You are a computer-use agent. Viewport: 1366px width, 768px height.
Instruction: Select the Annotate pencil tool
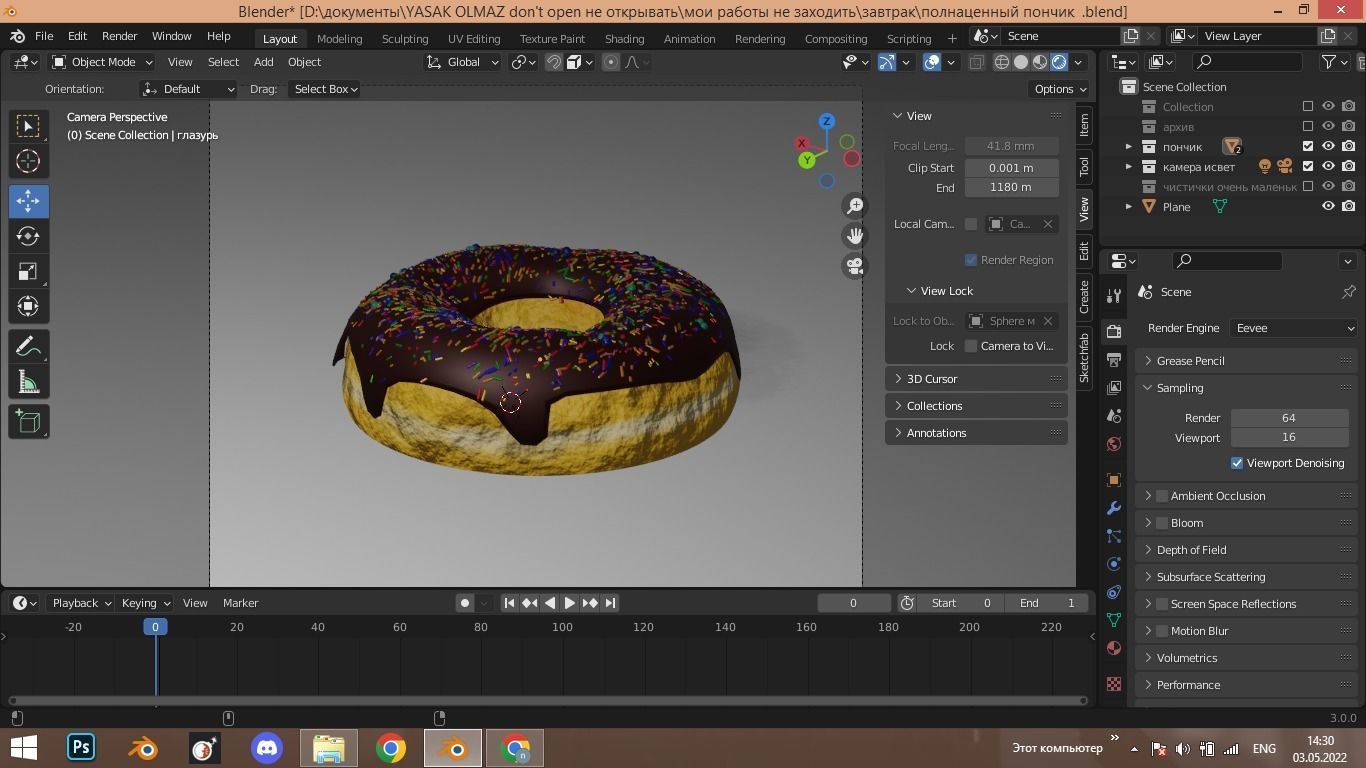pyautogui.click(x=28, y=346)
